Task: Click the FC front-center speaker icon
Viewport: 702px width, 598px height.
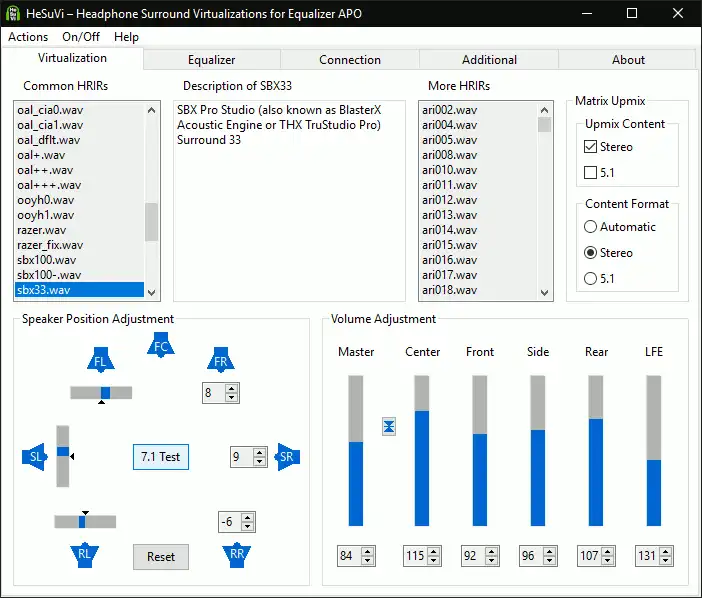Action: [161, 345]
